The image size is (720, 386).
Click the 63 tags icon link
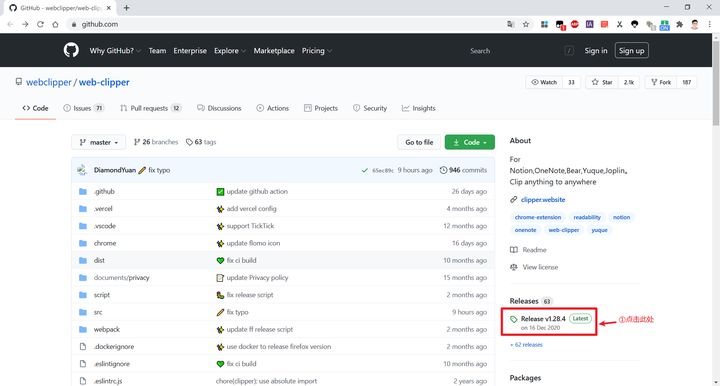(201, 142)
